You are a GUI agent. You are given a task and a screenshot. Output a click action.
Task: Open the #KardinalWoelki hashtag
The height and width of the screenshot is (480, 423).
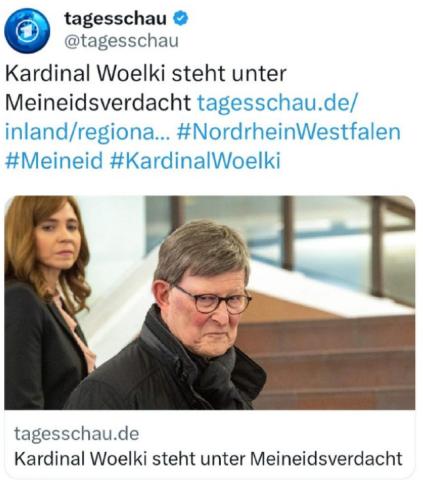pyautogui.click(x=195, y=161)
